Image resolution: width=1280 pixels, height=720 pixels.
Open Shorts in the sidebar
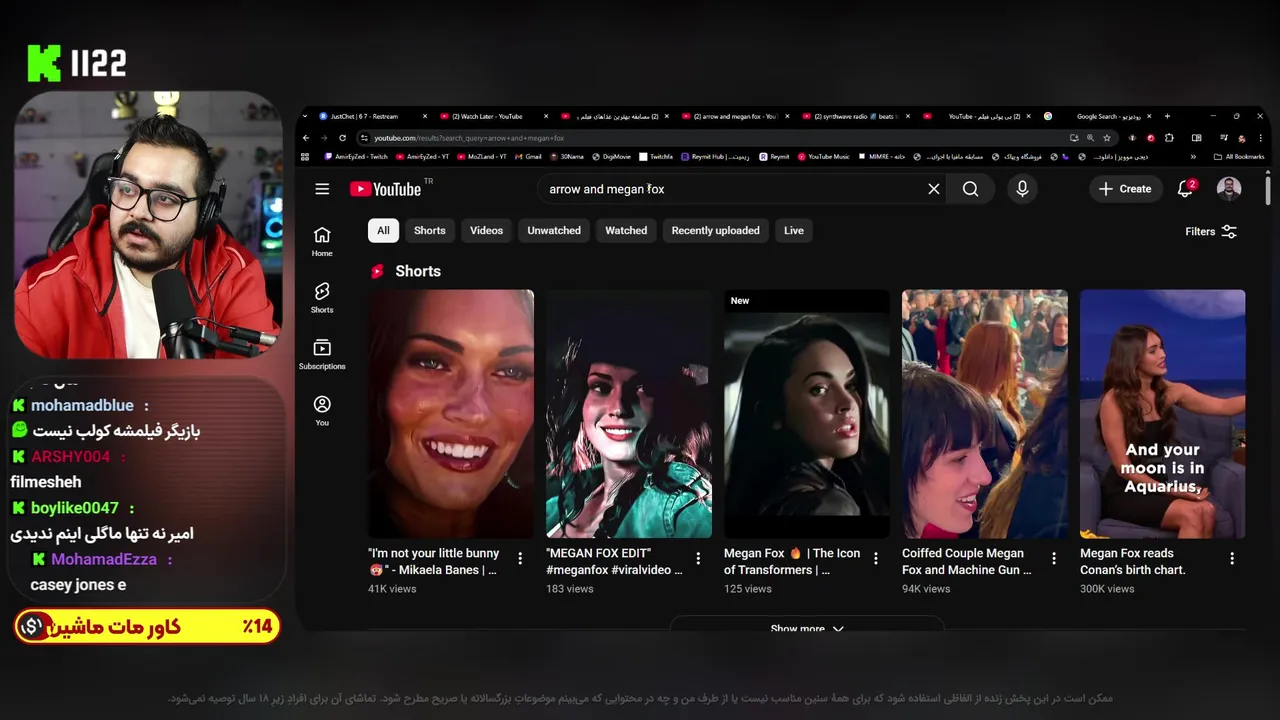pyautogui.click(x=322, y=297)
